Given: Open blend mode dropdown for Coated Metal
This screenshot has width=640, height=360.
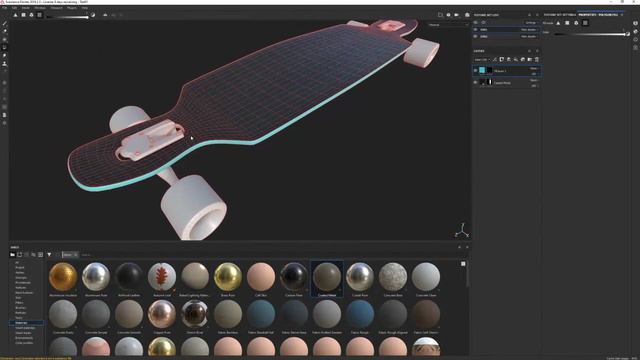Looking at the screenshot, I should tap(534, 80).
